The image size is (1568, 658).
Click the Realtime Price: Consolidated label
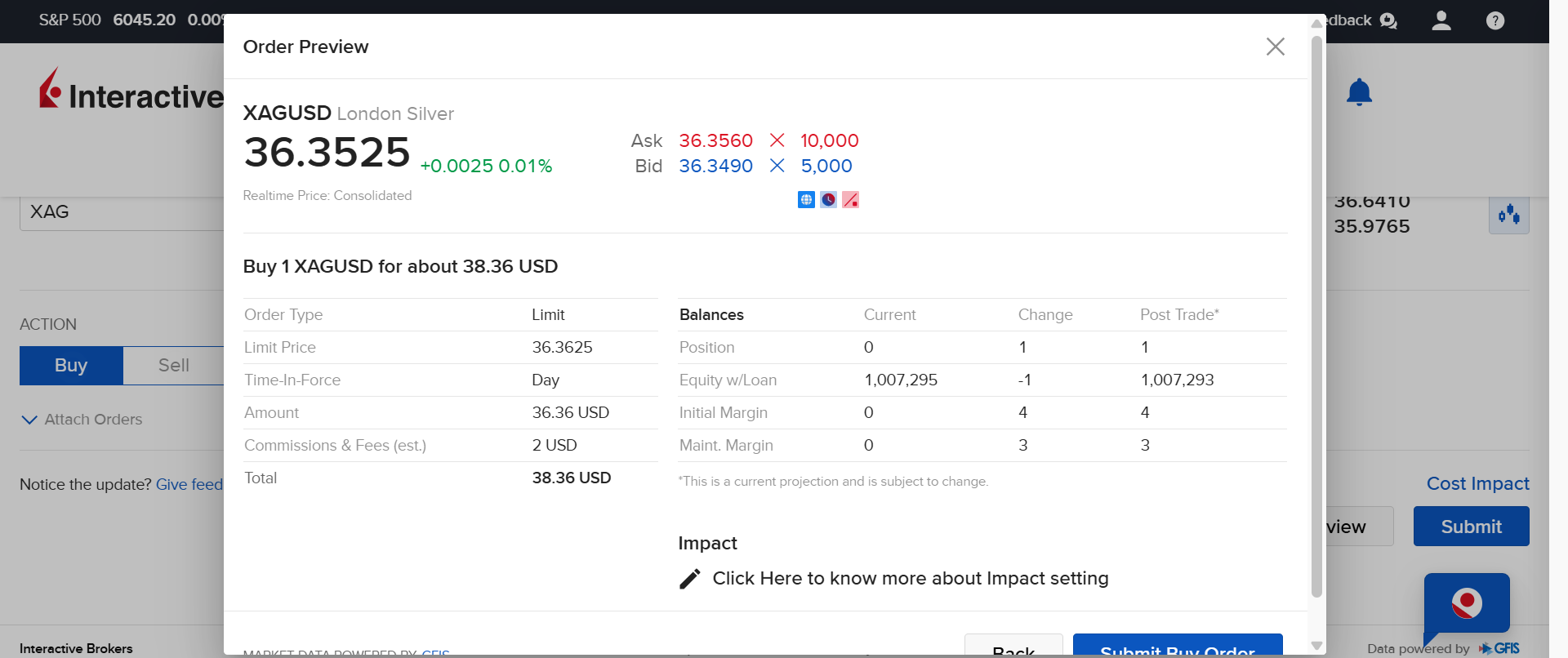click(327, 195)
